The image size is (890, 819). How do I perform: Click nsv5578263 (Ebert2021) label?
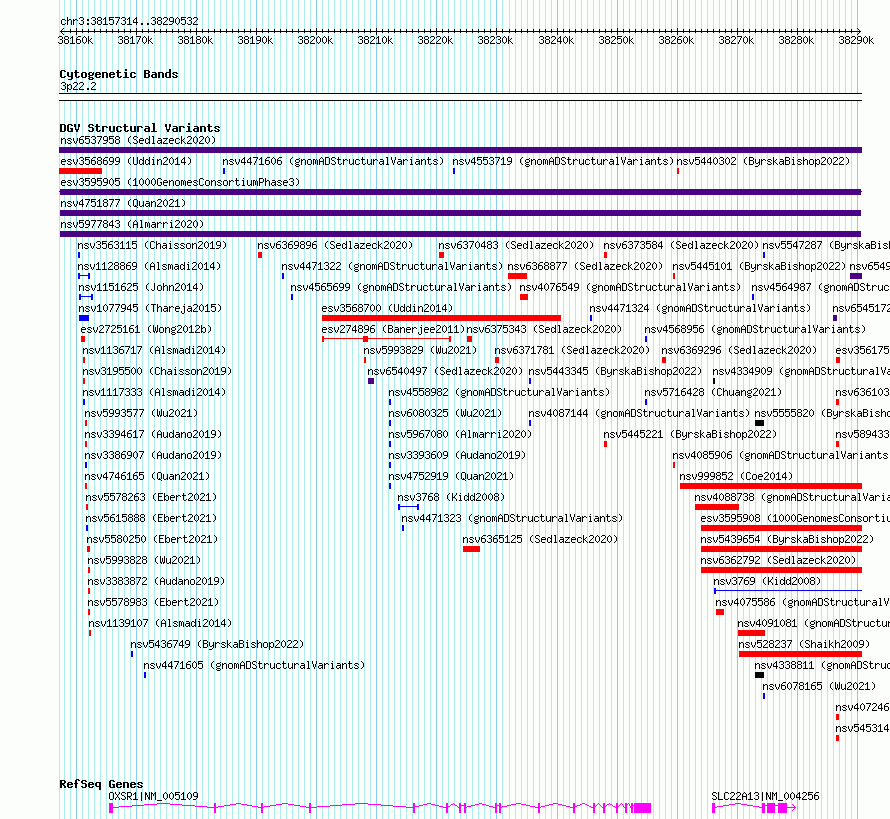pos(151,497)
